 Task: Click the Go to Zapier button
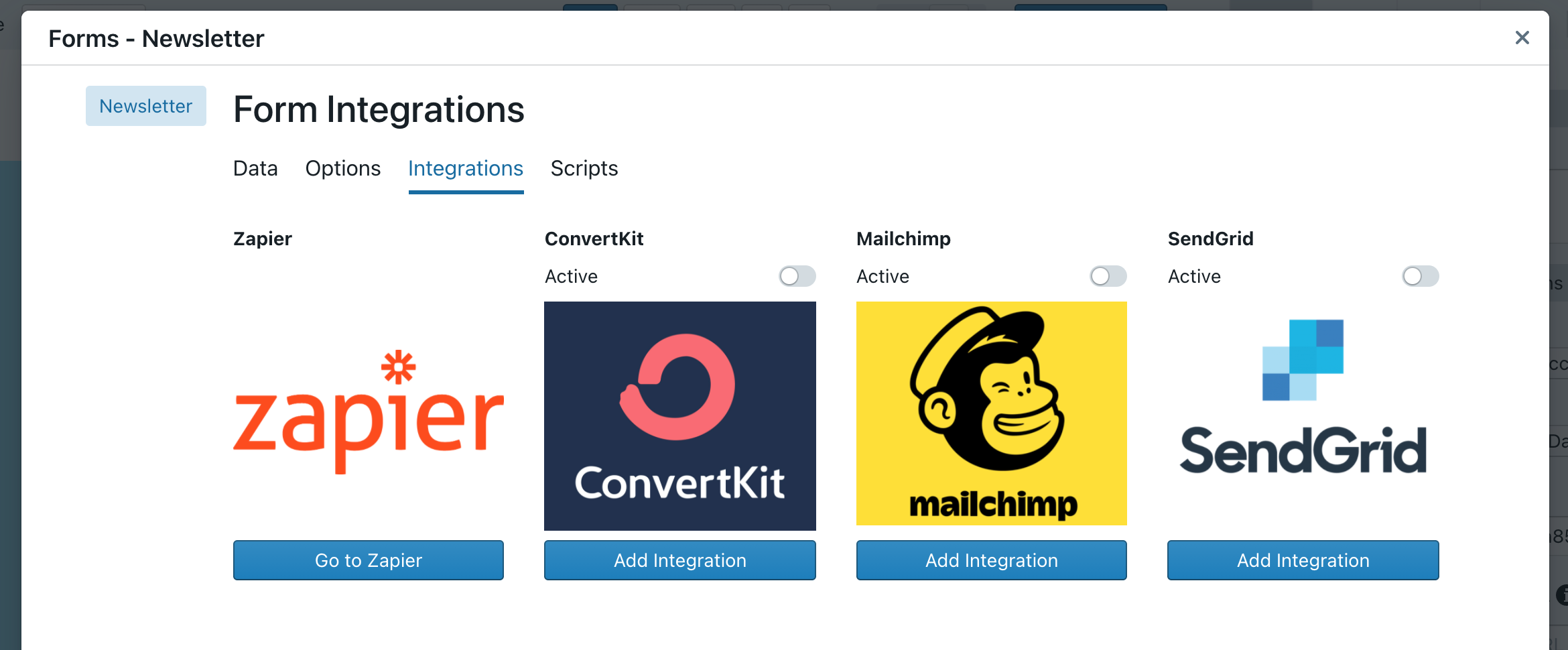[x=369, y=560]
